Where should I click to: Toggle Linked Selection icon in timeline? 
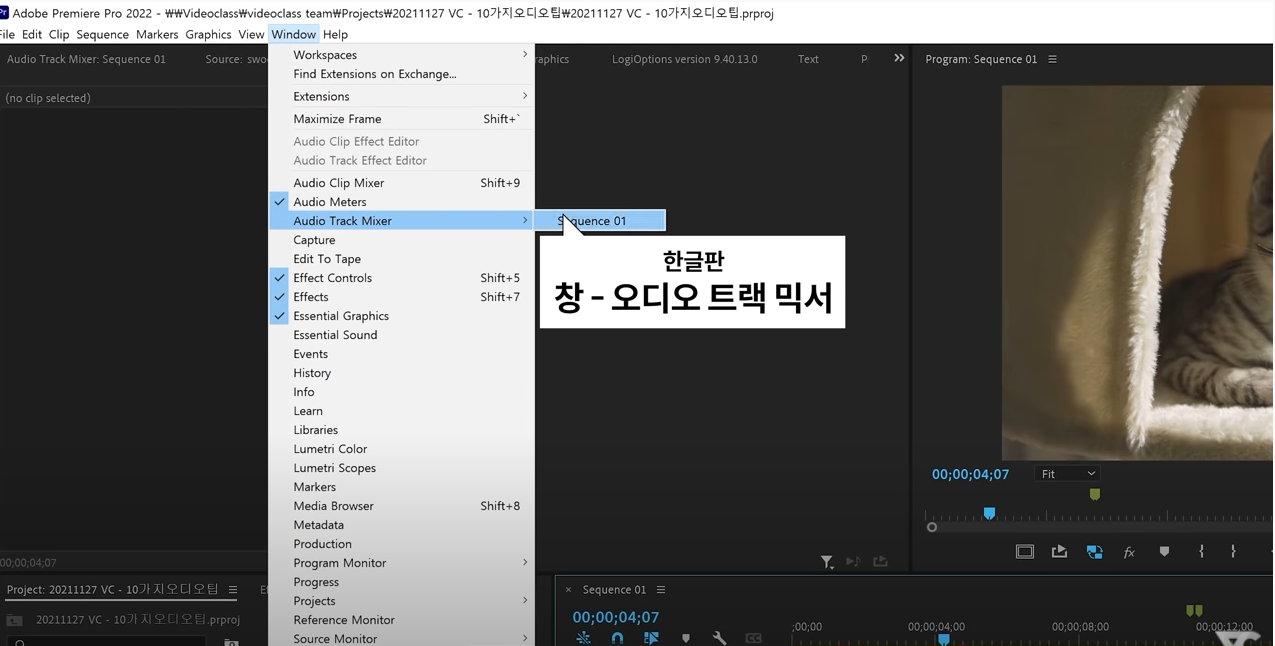click(651, 638)
